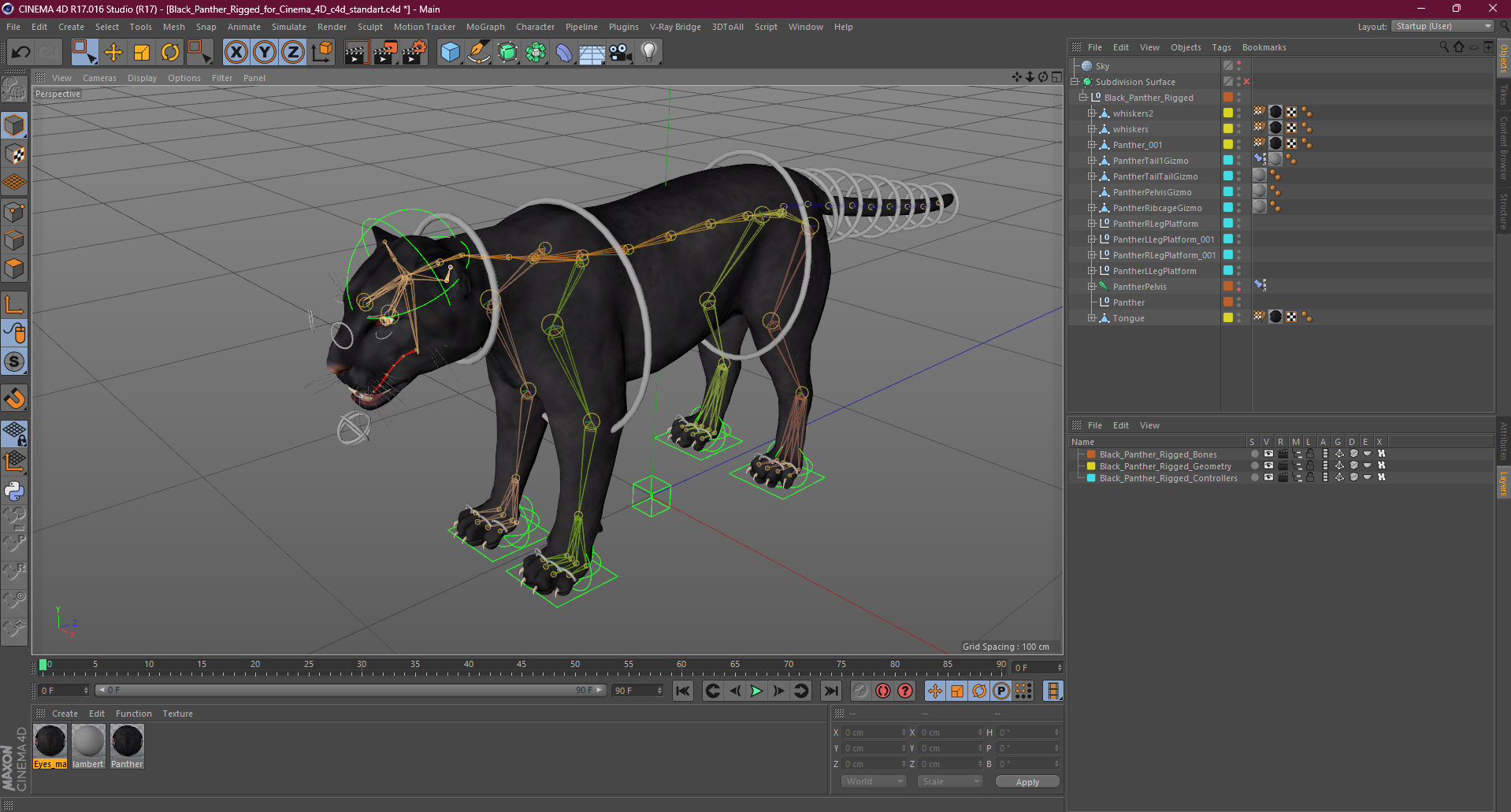
Task: Render the active view
Action: 356,53
